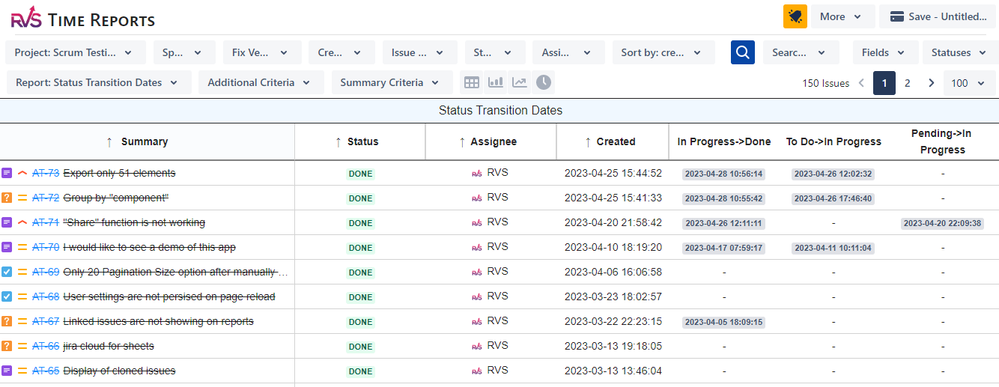Open the Cre... filter dropdown

pos(341,52)
